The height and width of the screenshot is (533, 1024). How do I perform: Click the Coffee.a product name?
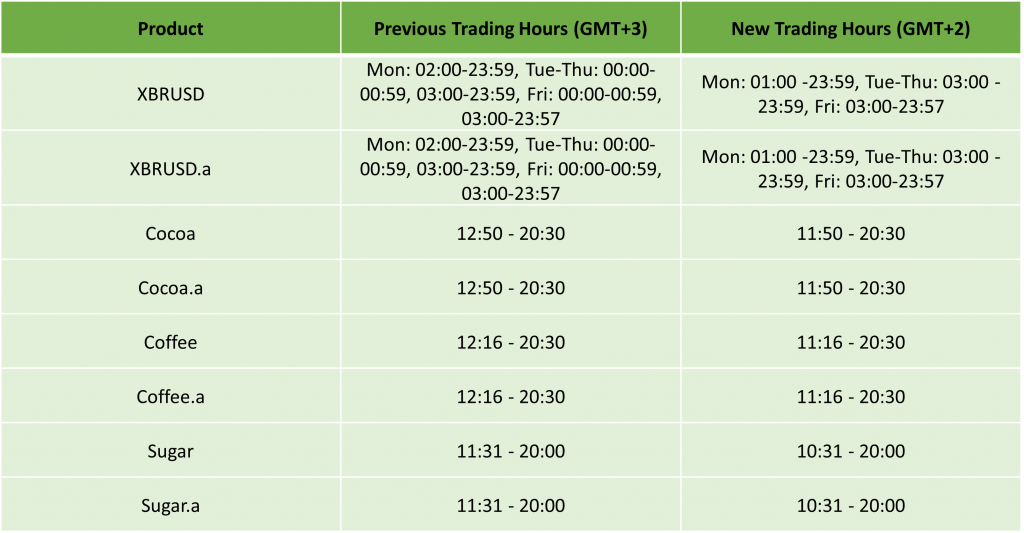(170, 397)
